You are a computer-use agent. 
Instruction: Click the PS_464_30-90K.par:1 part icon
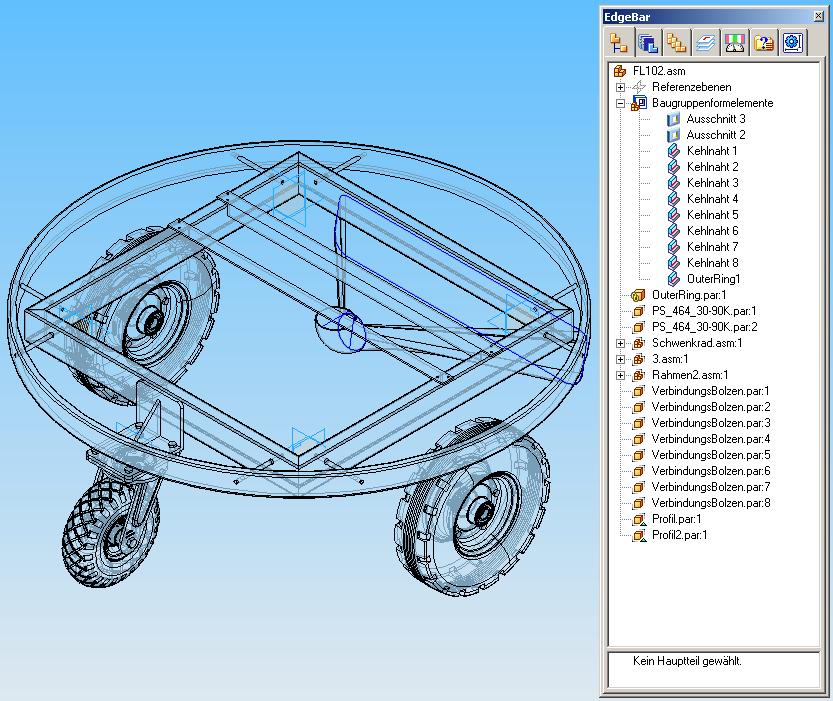pyautogui.click(x=639, y=311)
